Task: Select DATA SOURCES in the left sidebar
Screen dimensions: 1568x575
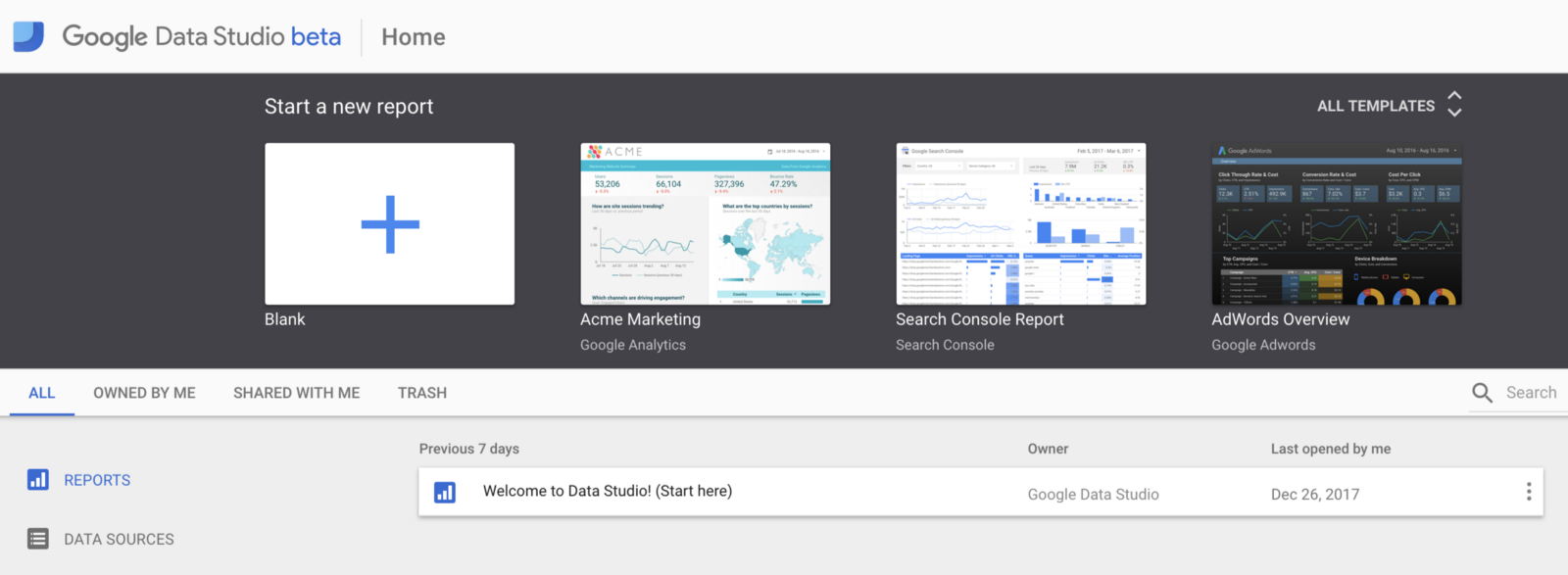Action: 119,539
